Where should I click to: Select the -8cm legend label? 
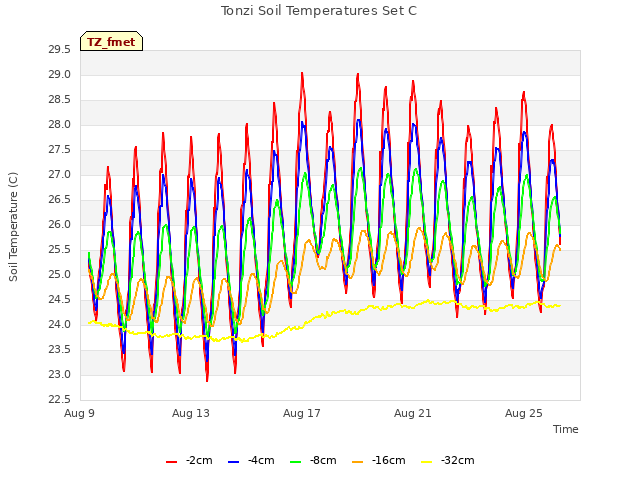pos(323,460)
